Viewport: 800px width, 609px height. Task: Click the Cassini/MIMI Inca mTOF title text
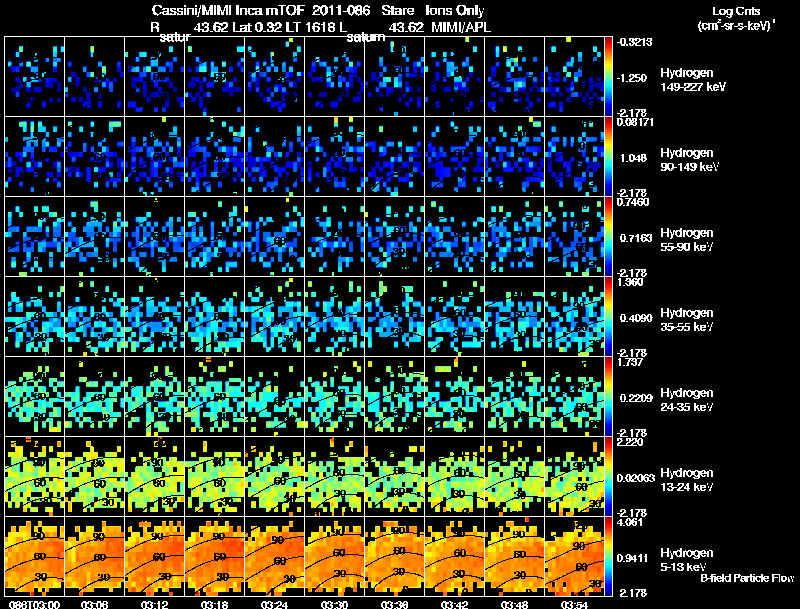[228, 10]
